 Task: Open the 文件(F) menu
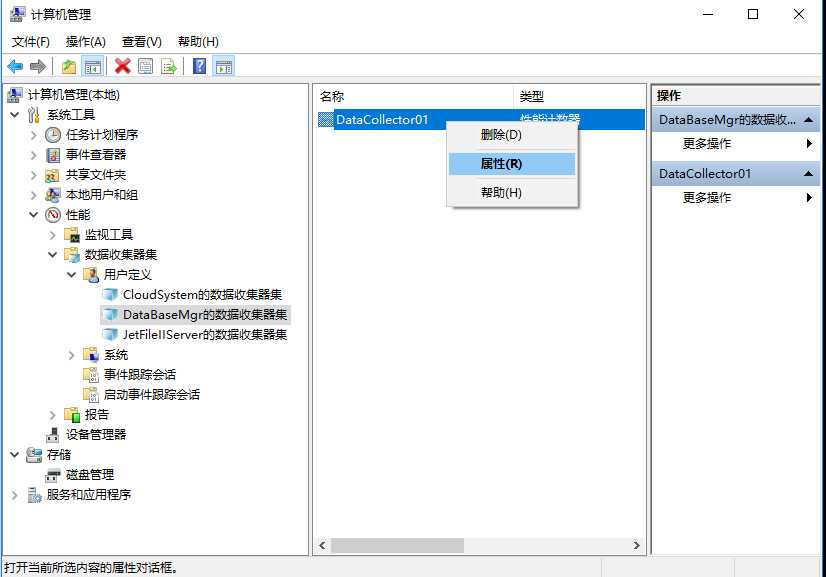(31, 42)
